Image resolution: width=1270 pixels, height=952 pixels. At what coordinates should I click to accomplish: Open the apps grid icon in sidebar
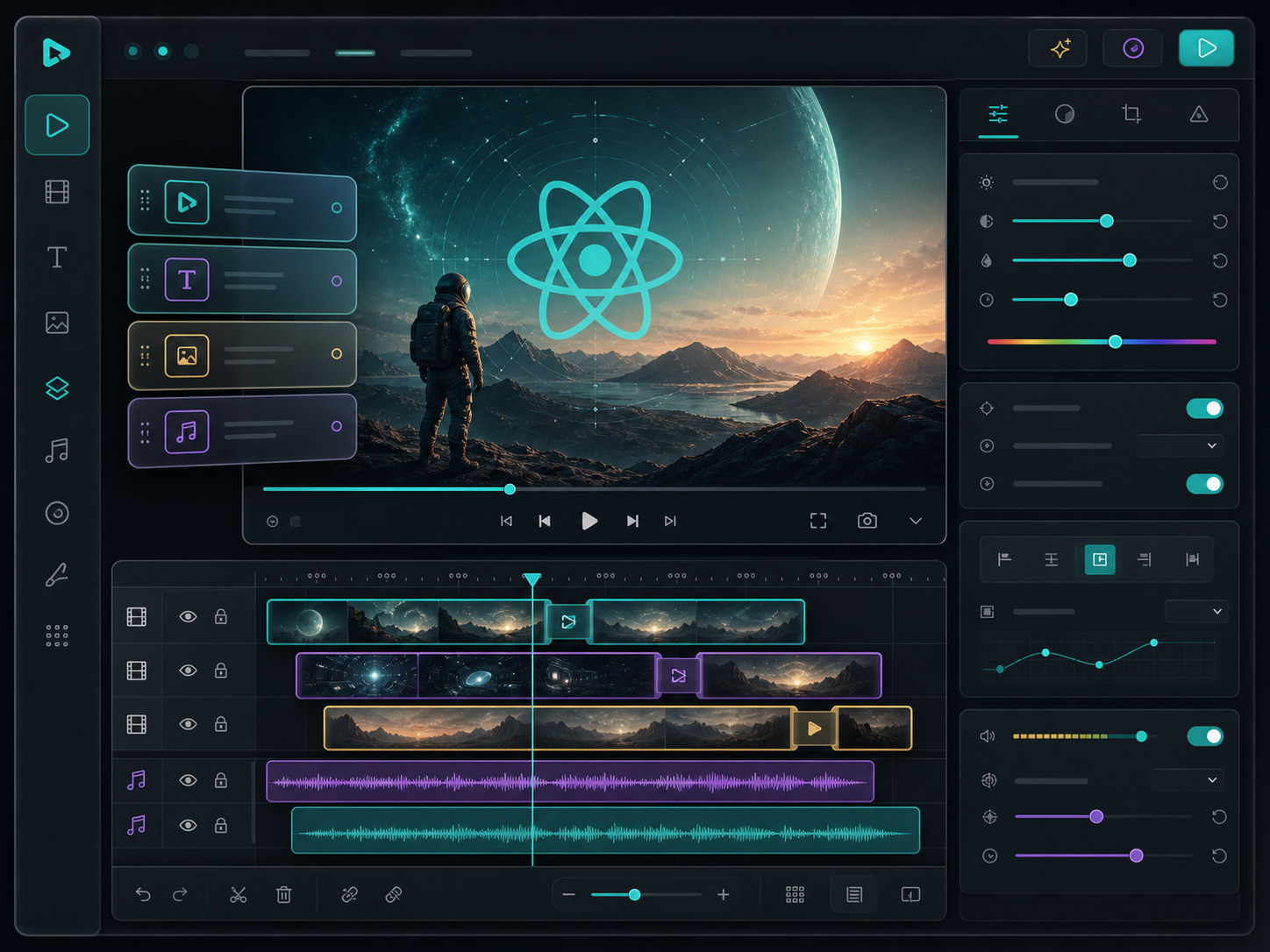tap(57, 636)
